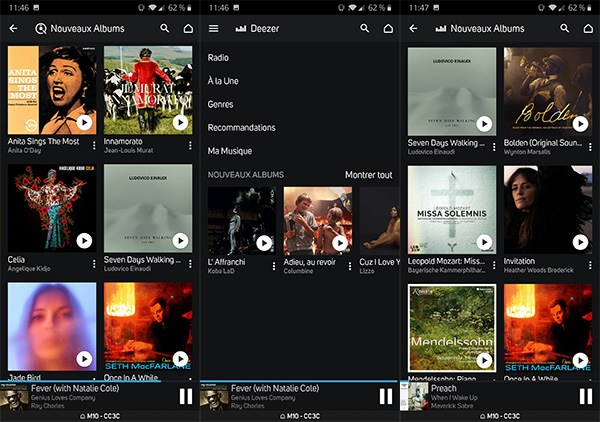The image size is (600, 422).
Task: Play the Invitation album by Heather Woods Broderick
Action: coord(580,242)
